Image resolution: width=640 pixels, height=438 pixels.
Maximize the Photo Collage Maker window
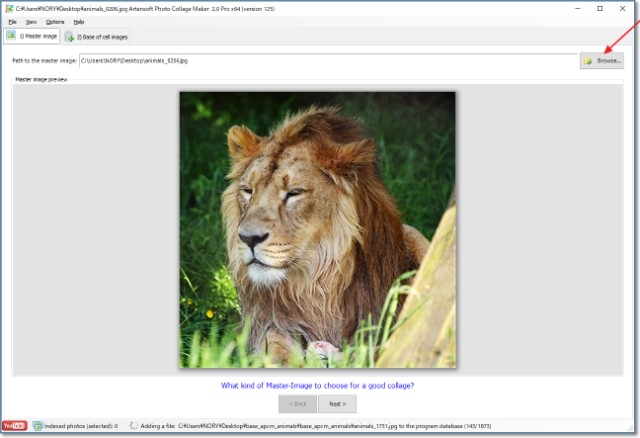[x=599, y=8]
